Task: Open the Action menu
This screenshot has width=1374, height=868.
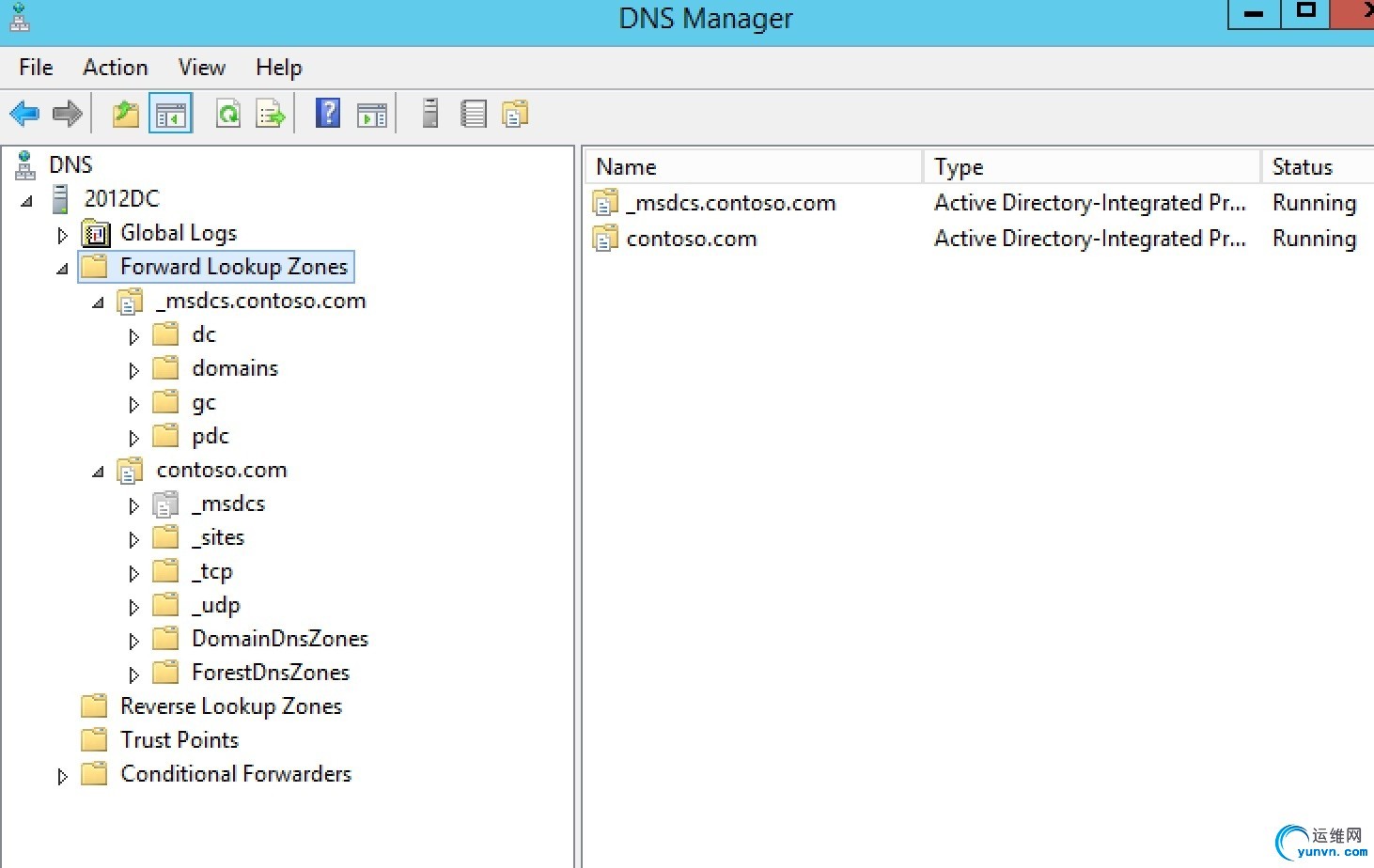Action: (x=116, y=68)
